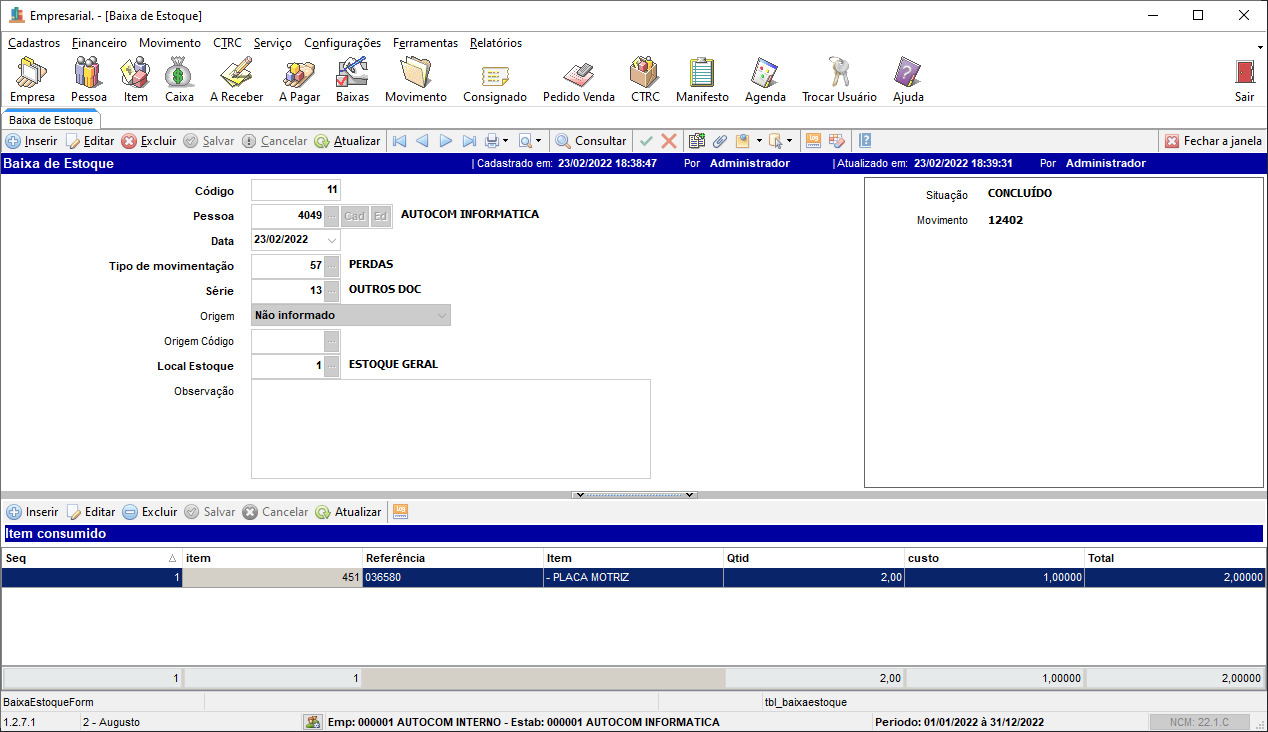Image resolution: width=1268 pixels, height=732 pixels.
Task: Expand the Origem dropdown
Action: click(441, 316)
